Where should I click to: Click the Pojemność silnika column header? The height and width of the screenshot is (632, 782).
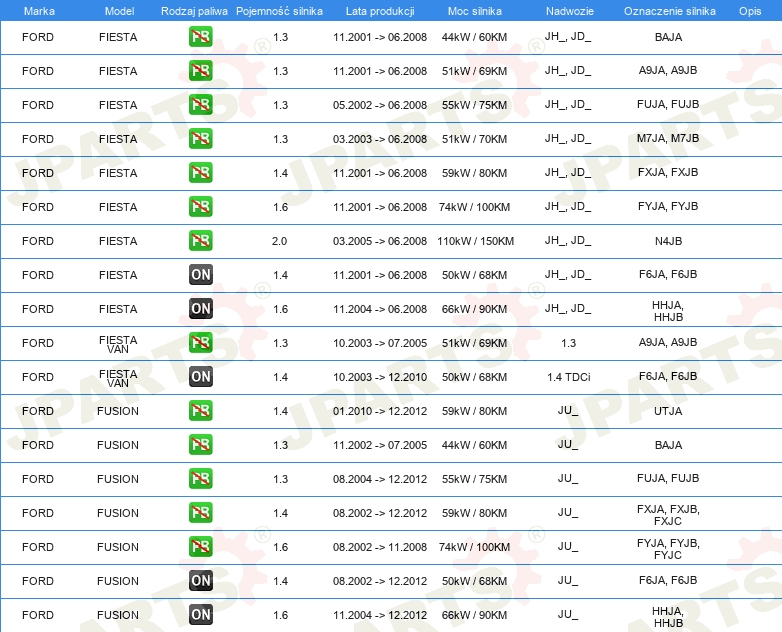[x=279, y=11]
